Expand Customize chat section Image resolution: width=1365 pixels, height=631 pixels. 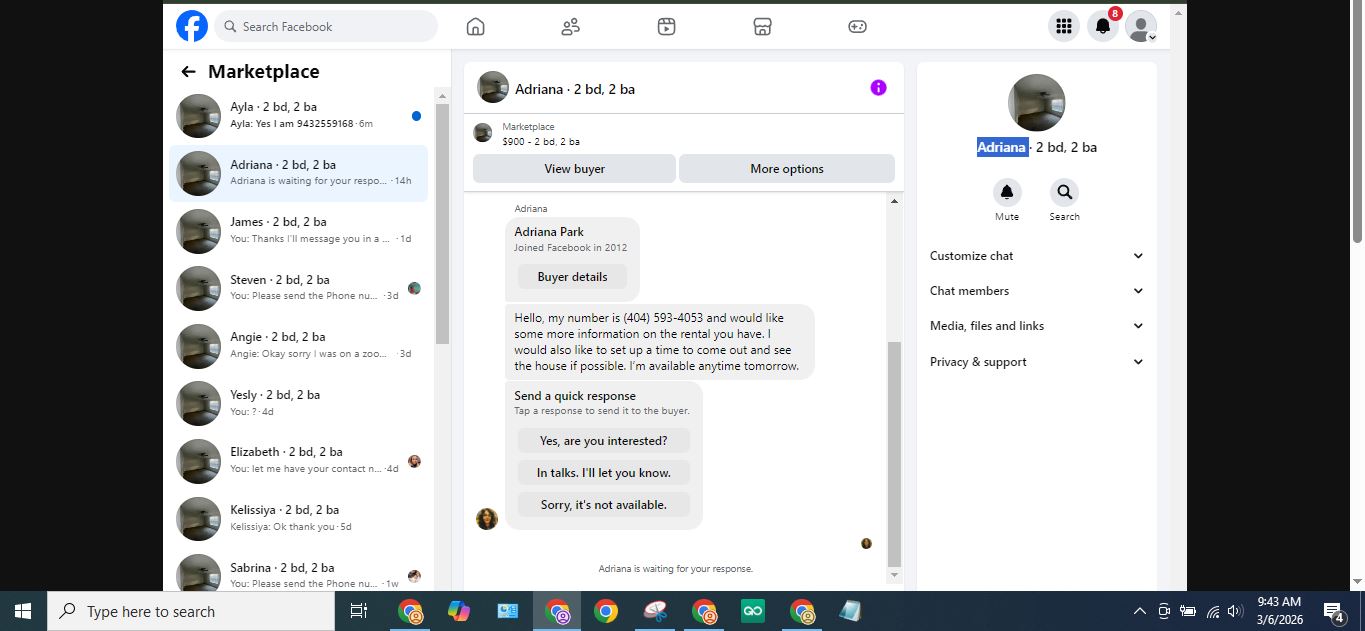1037,256
